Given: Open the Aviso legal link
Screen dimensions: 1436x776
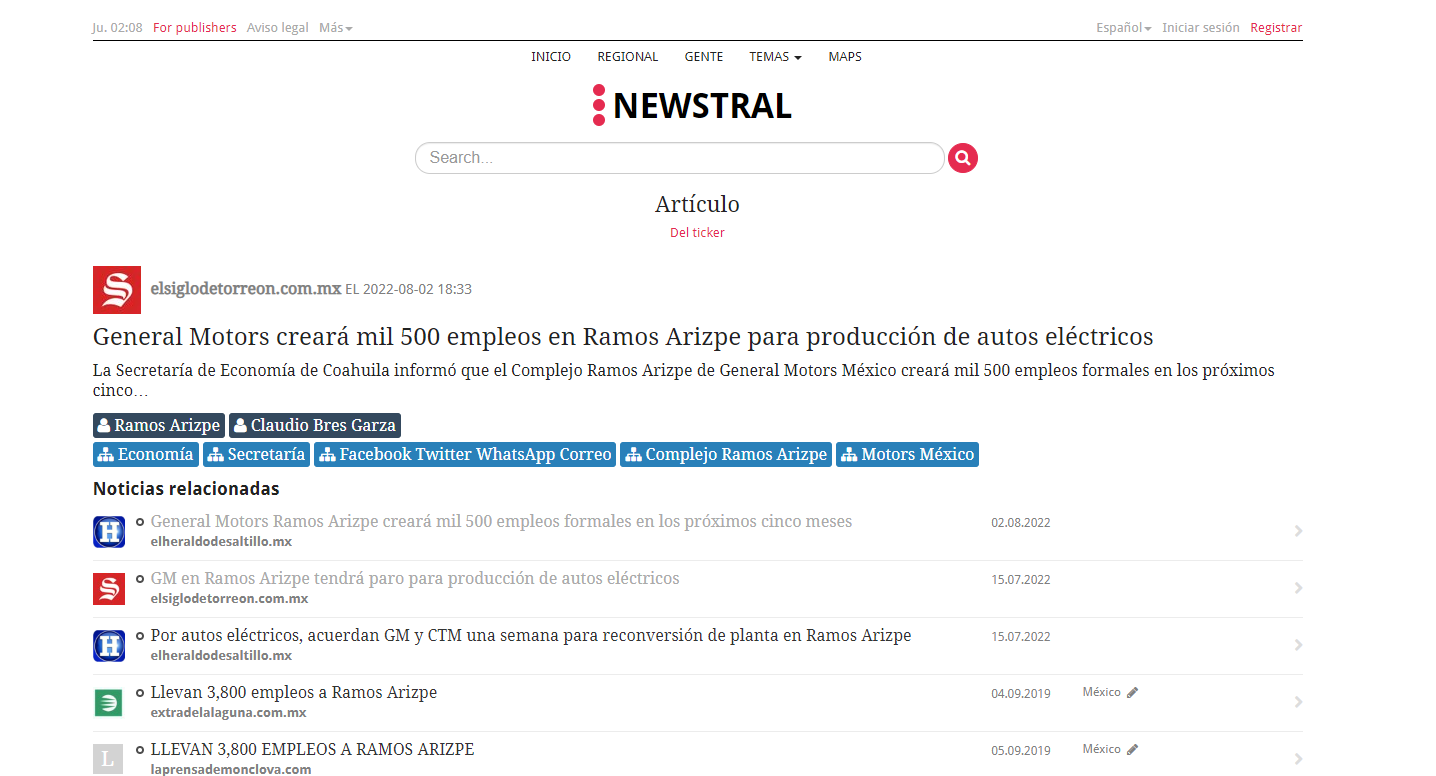Looking at the screenshot, I should (278, 28).
